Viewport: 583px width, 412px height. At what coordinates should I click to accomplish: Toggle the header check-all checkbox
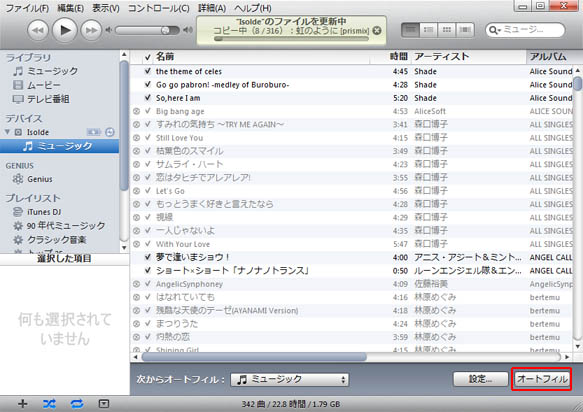(x=148, y=57)
